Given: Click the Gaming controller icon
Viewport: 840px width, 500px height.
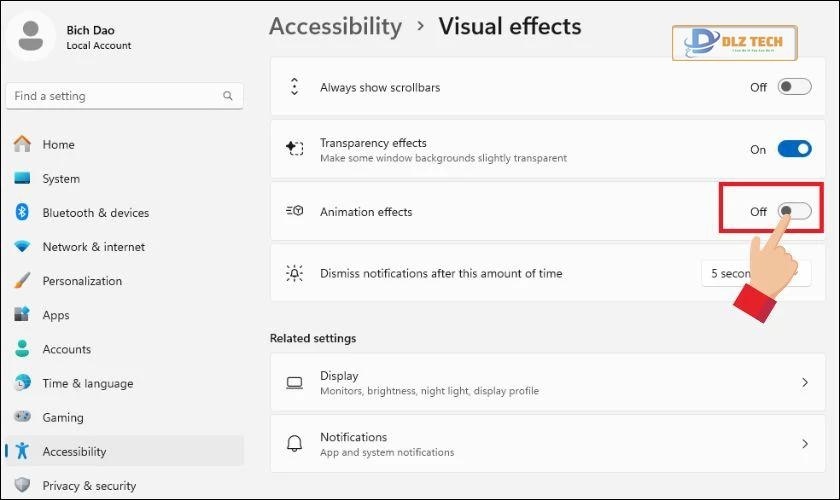Looking at the screenshot, I should tap(22, 417).
